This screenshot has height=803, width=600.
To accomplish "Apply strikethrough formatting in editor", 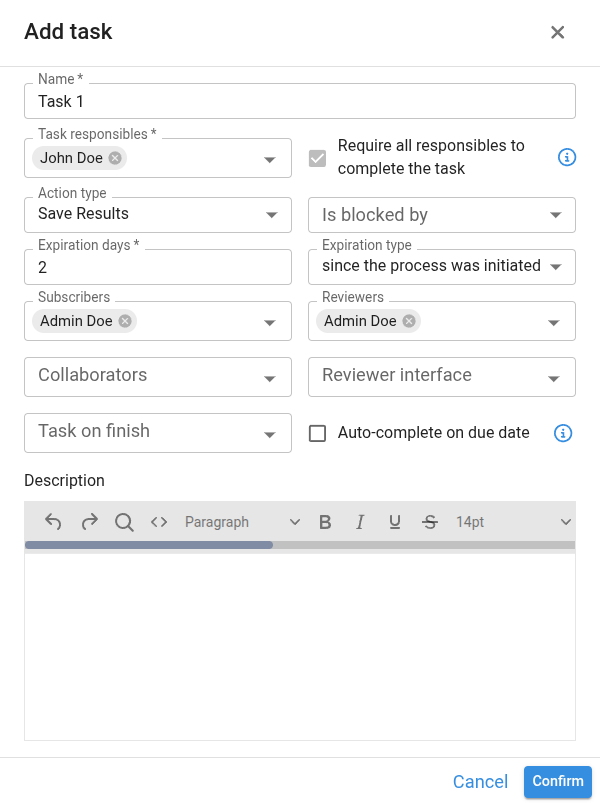I will coord(430,522).
